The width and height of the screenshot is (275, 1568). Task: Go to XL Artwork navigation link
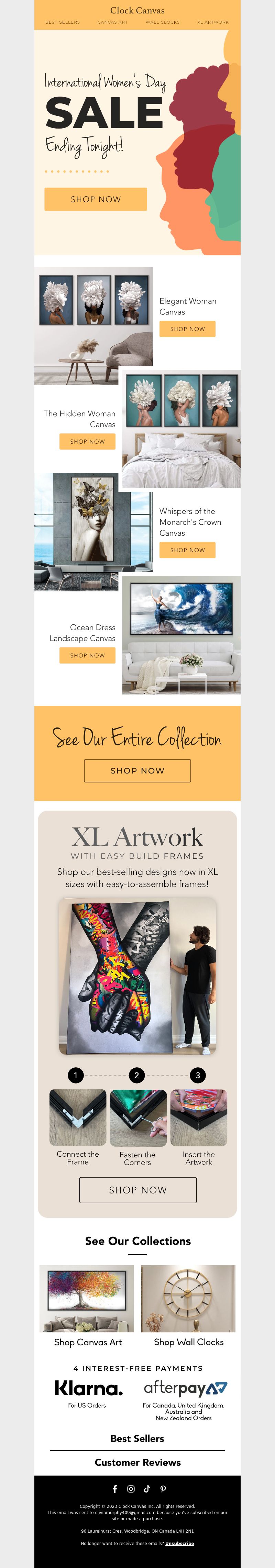213,22
